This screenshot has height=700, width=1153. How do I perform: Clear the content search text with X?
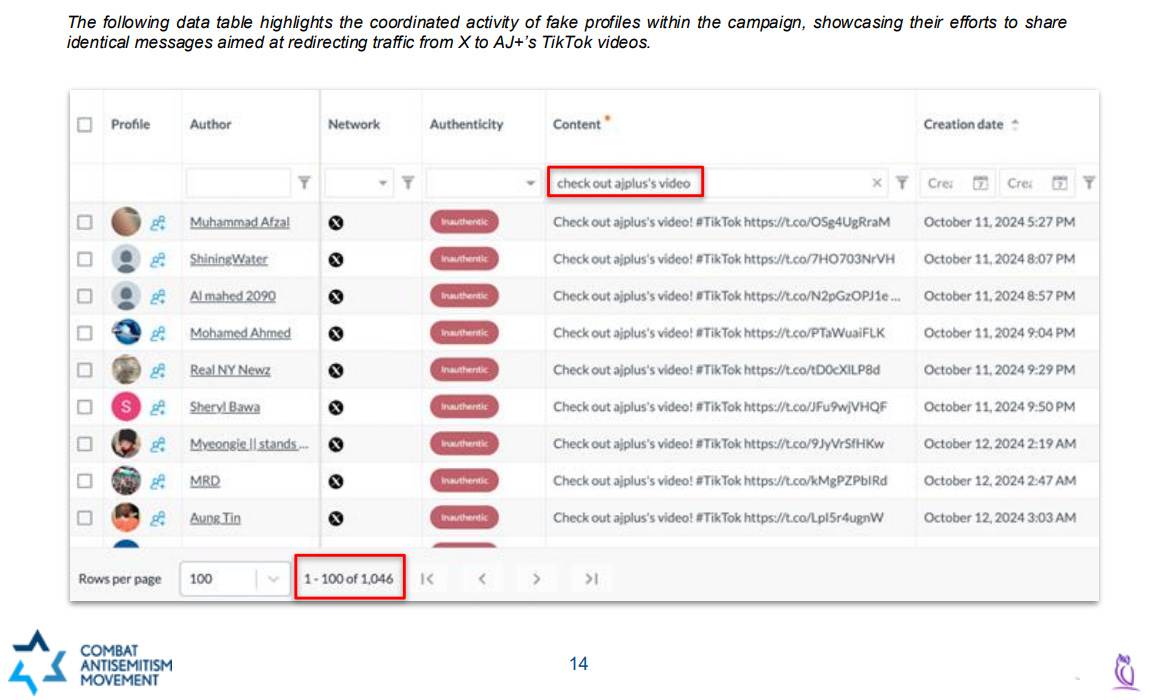tap(877, 183)
